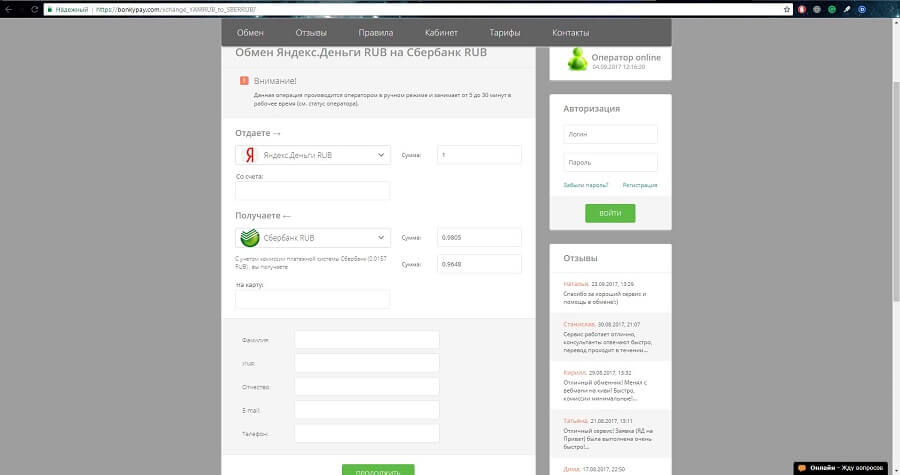Screen dimensions: 900x475
Task: Open the white eyedropper extension icon
Action: coord(847,9)
